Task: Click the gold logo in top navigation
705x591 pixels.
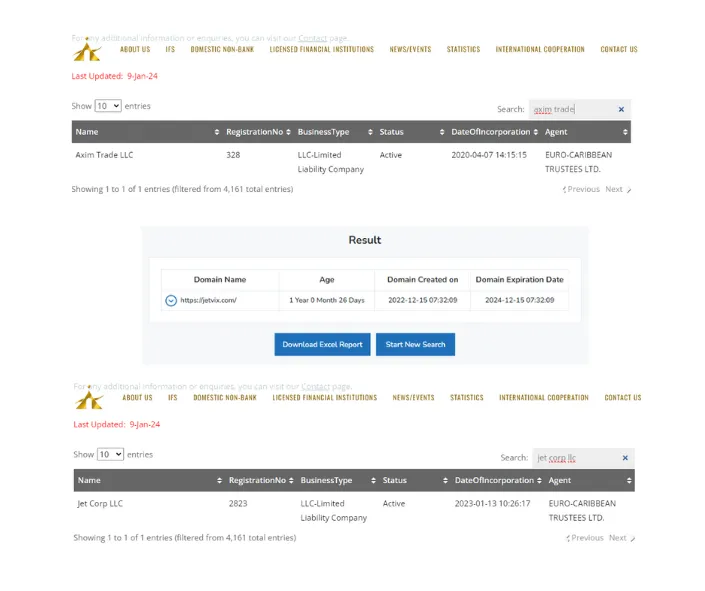Action: [87, 51]
